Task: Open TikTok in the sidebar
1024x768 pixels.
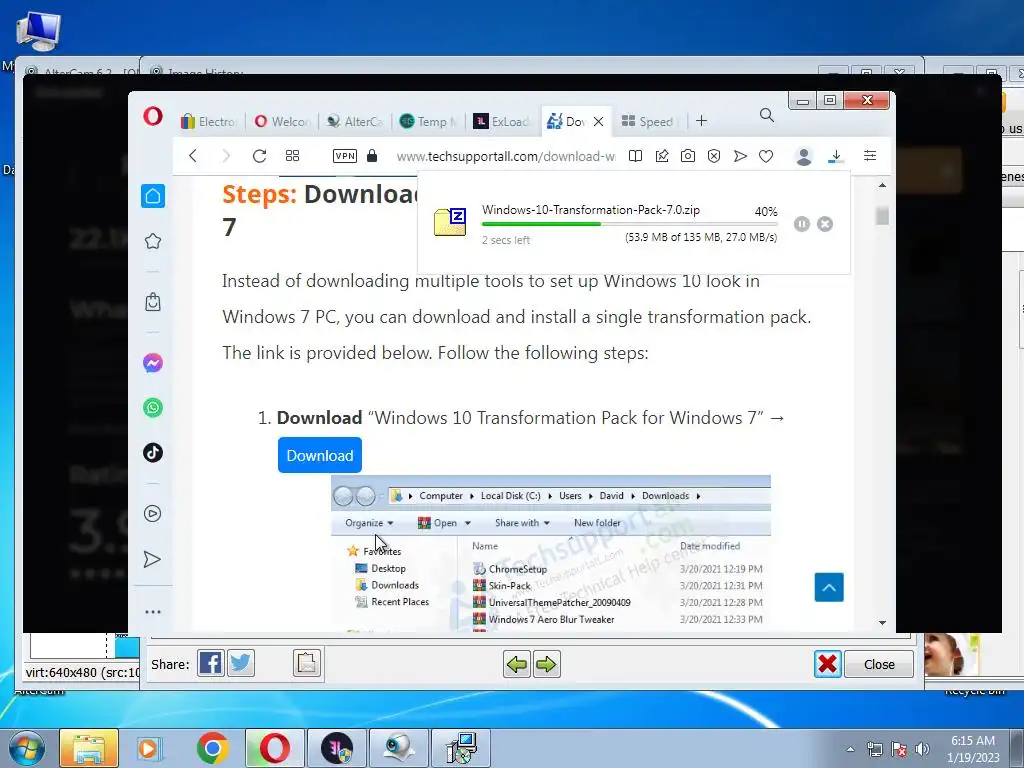Action: pyautogui.click(x=153, y=452)
